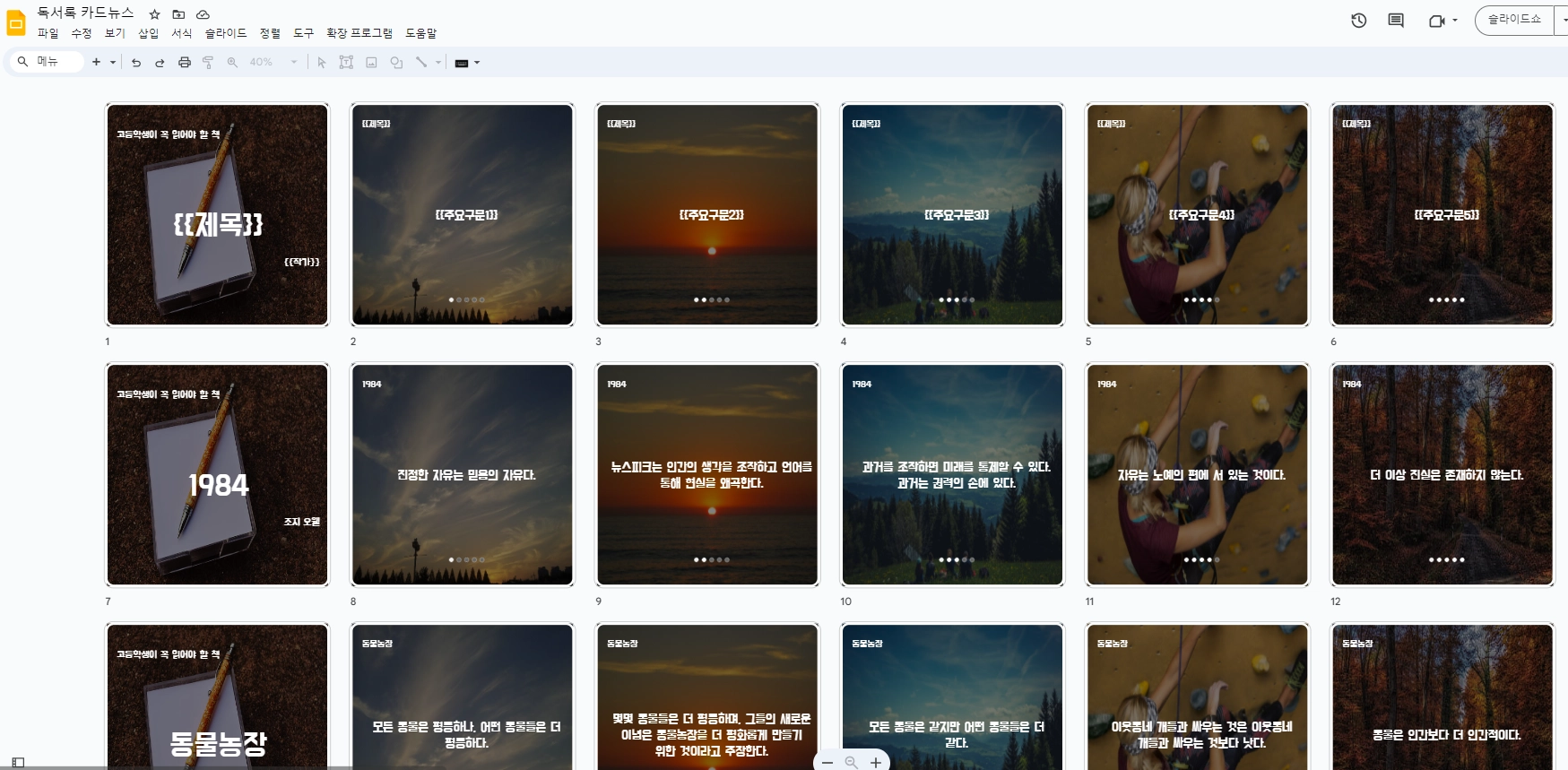Toggle the filmstrip view icon at bottom-left
The height and width of the screenshot is (770, 1568).
coord(18,763)
